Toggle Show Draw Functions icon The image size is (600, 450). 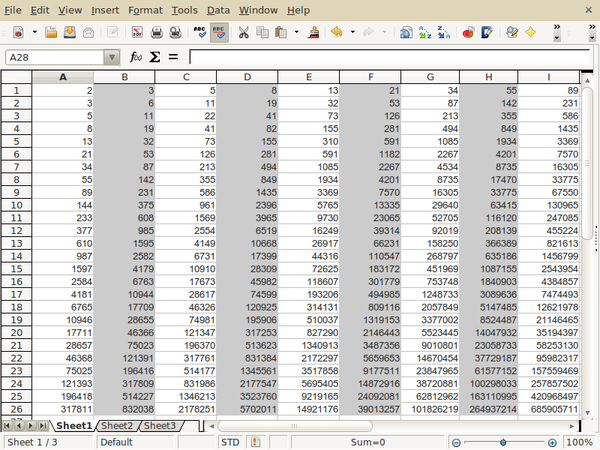pos(487,33)
